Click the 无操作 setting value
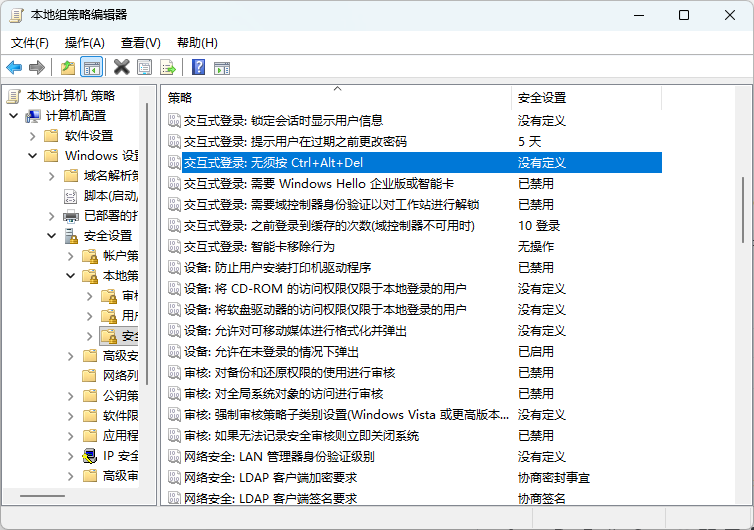This screenshot has width=754, height=530. point(536,247)
